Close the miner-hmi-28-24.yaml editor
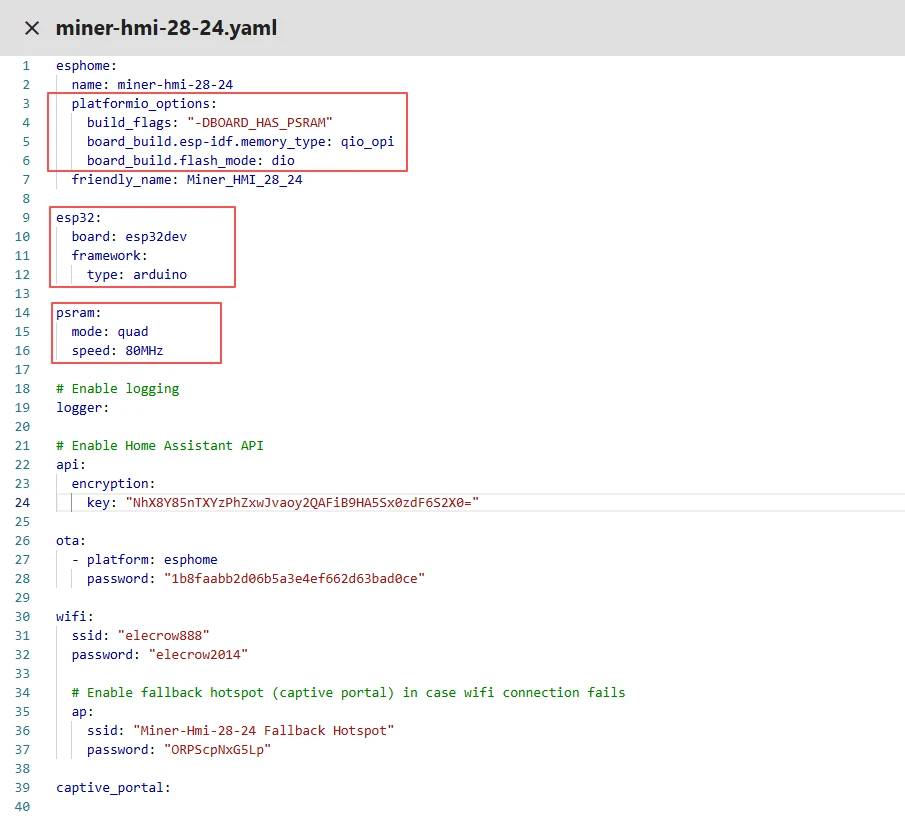Screen dimensions: 905x822 (31, 28)
